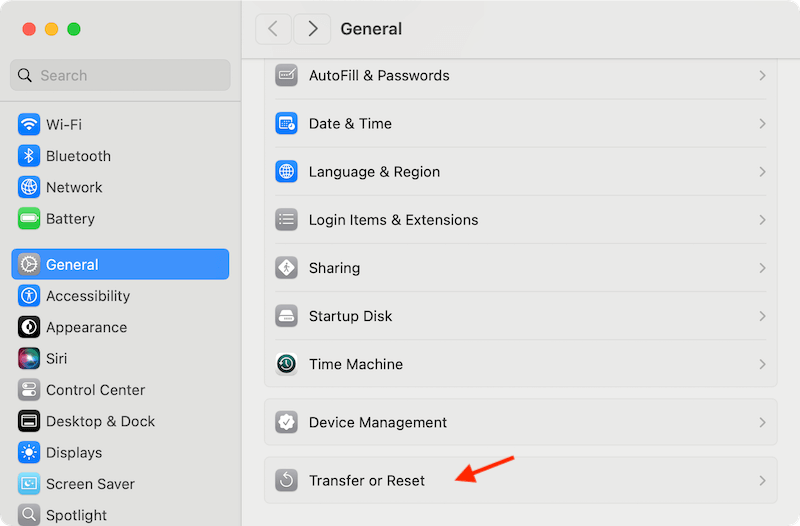800x526 pixels.
Task: Go back with the left arrow button
Action: pos(274,29)
